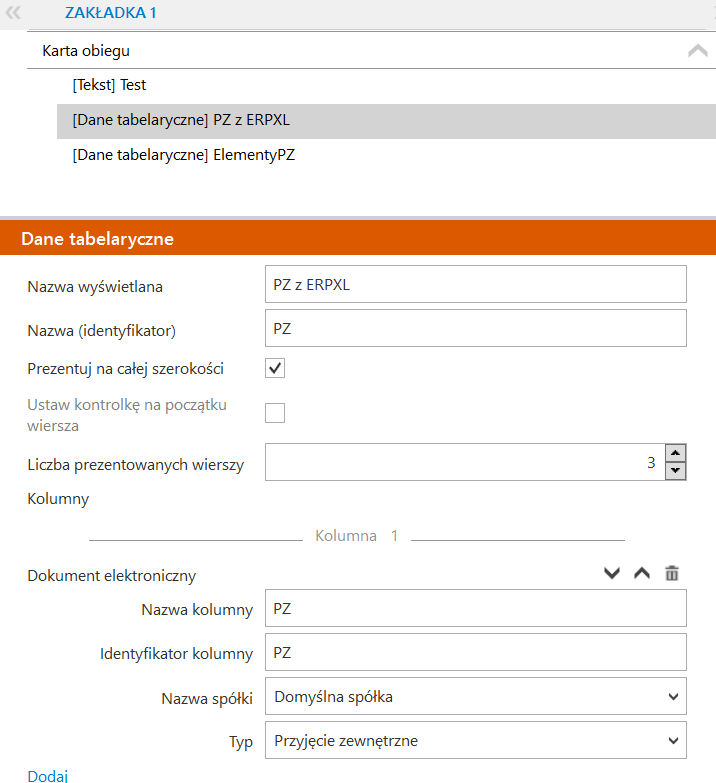The image size is (716, 783).
Task: Open the Nazwa spółki dropdown
Action: 476,696
